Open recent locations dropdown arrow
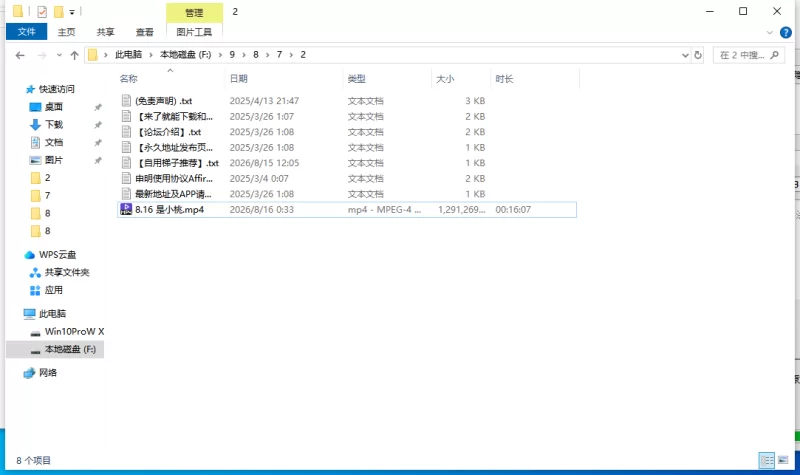This screenshot has height=475, width=800. pos(59,55)
